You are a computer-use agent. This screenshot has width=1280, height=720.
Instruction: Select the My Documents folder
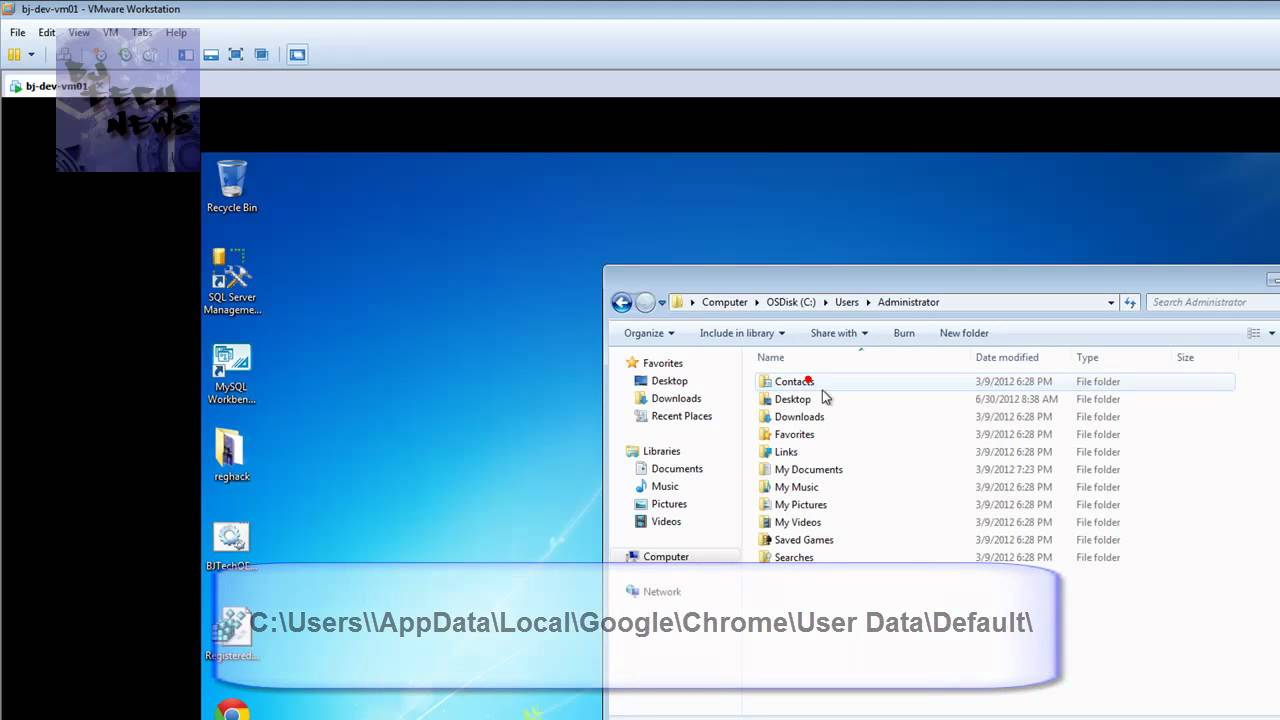tap(800, 469)
